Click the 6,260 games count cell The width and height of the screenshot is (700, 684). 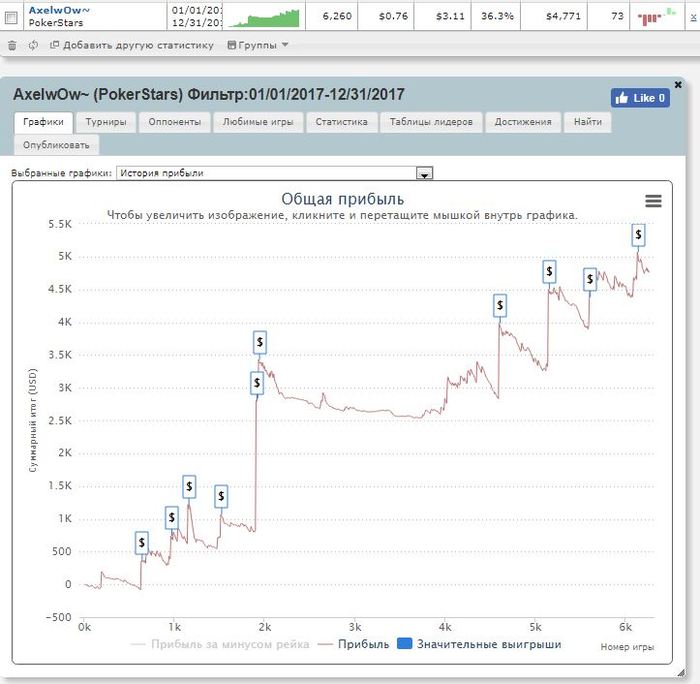[332, 17]
